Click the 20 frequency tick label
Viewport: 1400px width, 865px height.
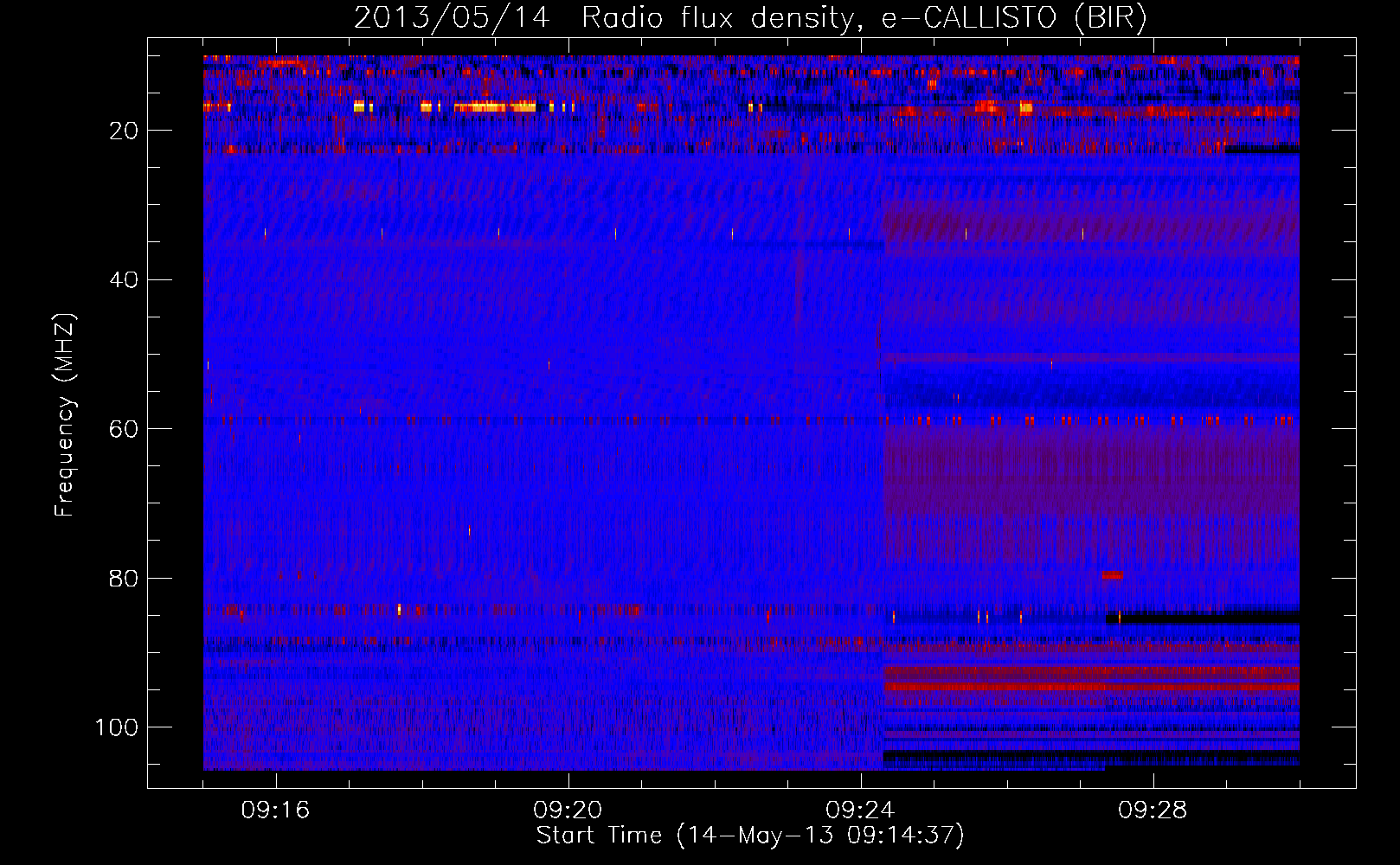pyautogui.click(x=124, y=131)
